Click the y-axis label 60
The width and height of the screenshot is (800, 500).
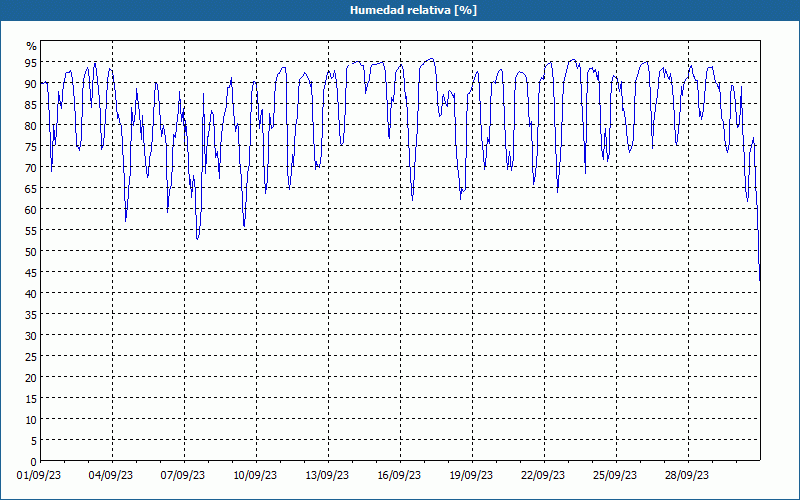[x=31, y=210]
